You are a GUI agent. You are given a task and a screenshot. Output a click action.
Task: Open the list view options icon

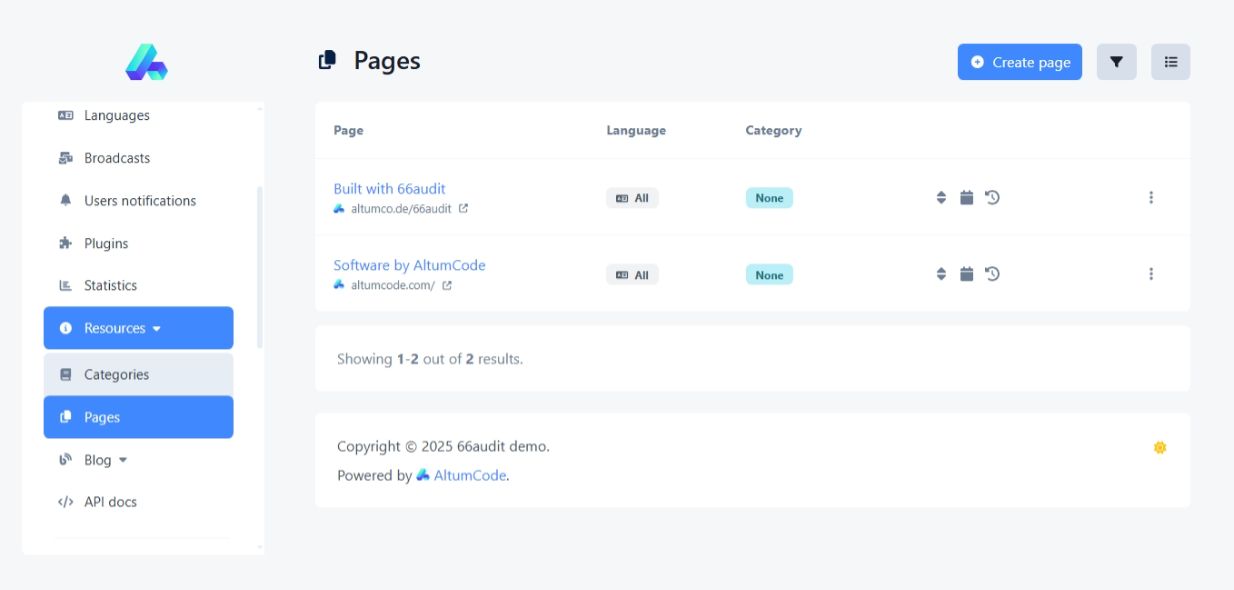(1170, 62)
